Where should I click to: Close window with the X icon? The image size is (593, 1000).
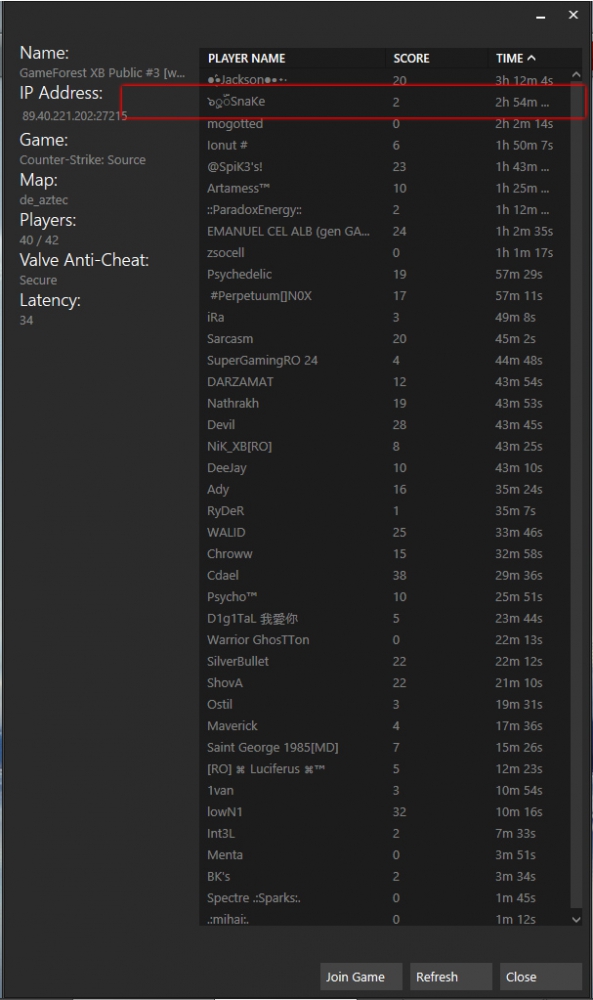click(573, 15)
